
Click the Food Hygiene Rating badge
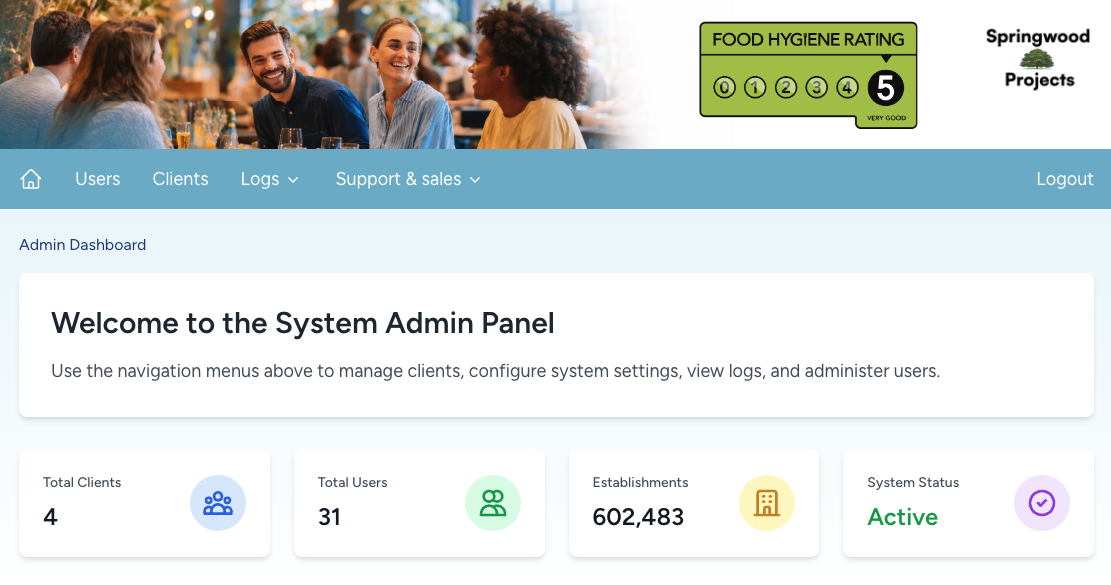point(807,75)
